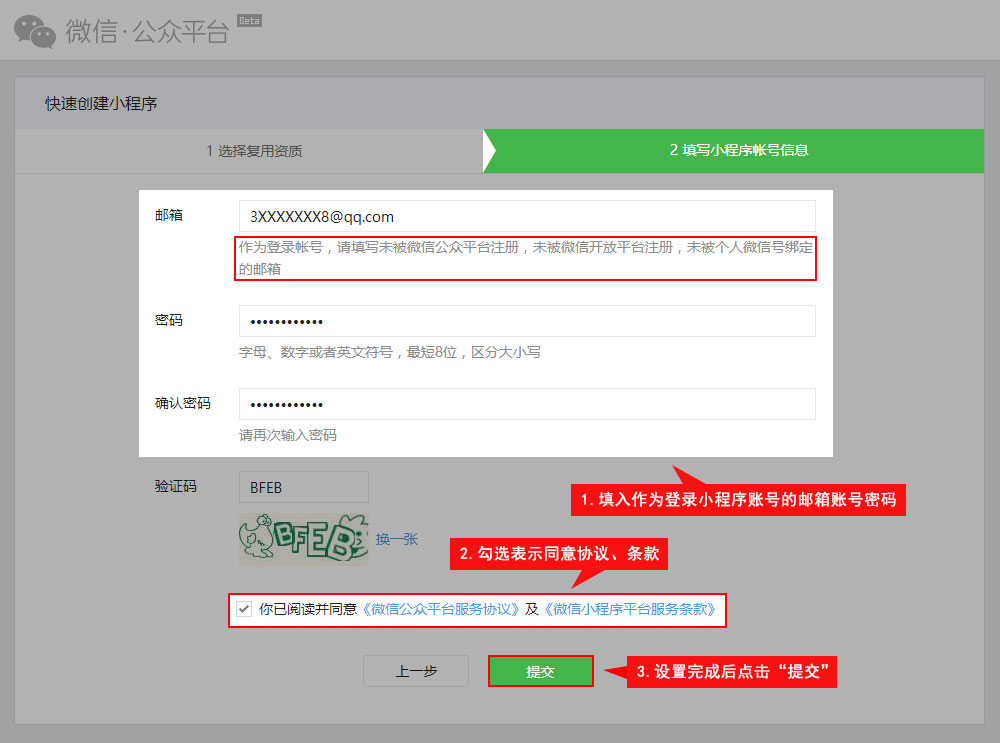This screenshot has width=1000, height=743.
Task: Refresh captcha via the 换一张 link
Action: point(397,539)
